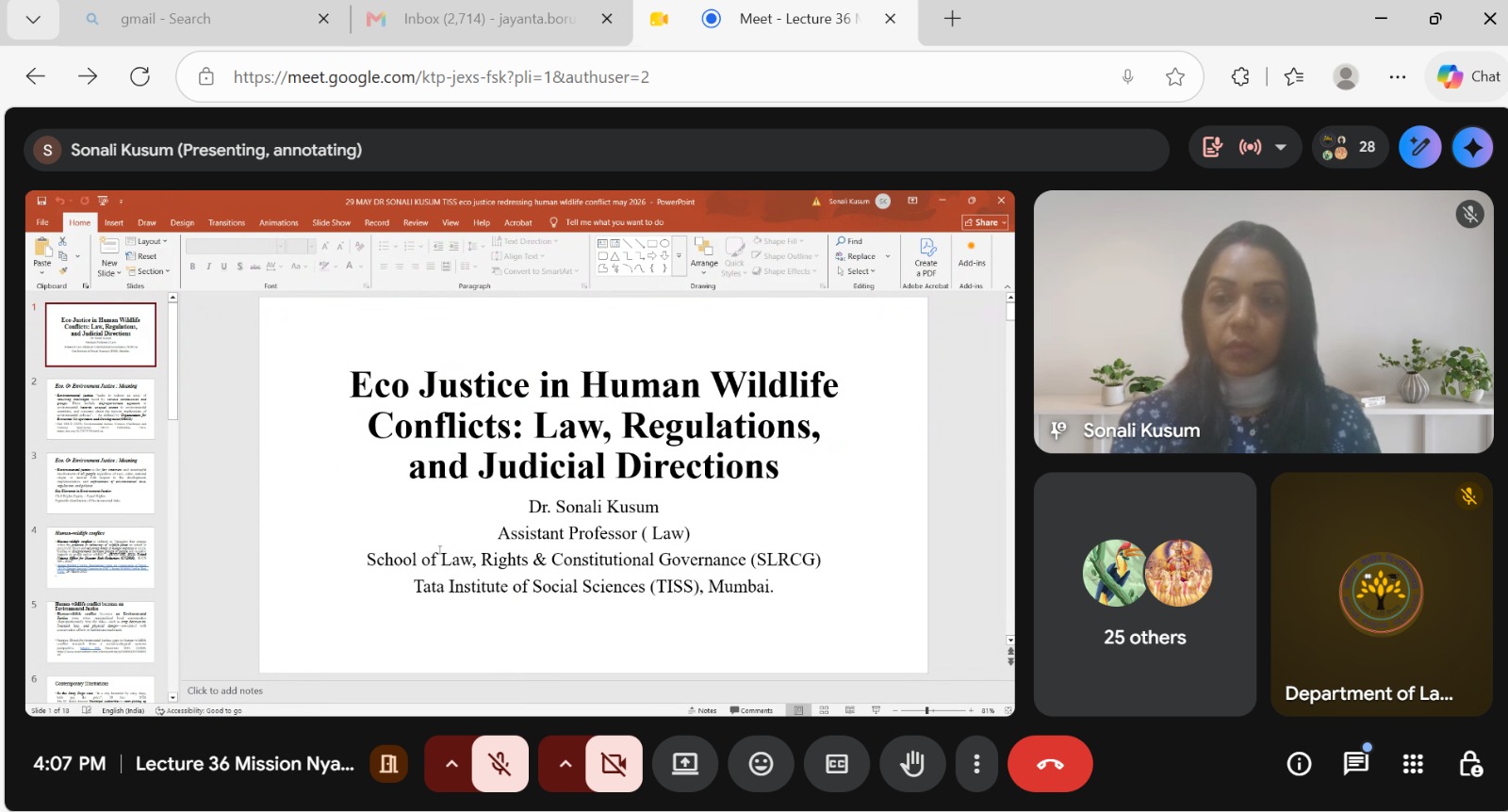
Task: Show the 28 participants list
Action: tap(1349, 147)
